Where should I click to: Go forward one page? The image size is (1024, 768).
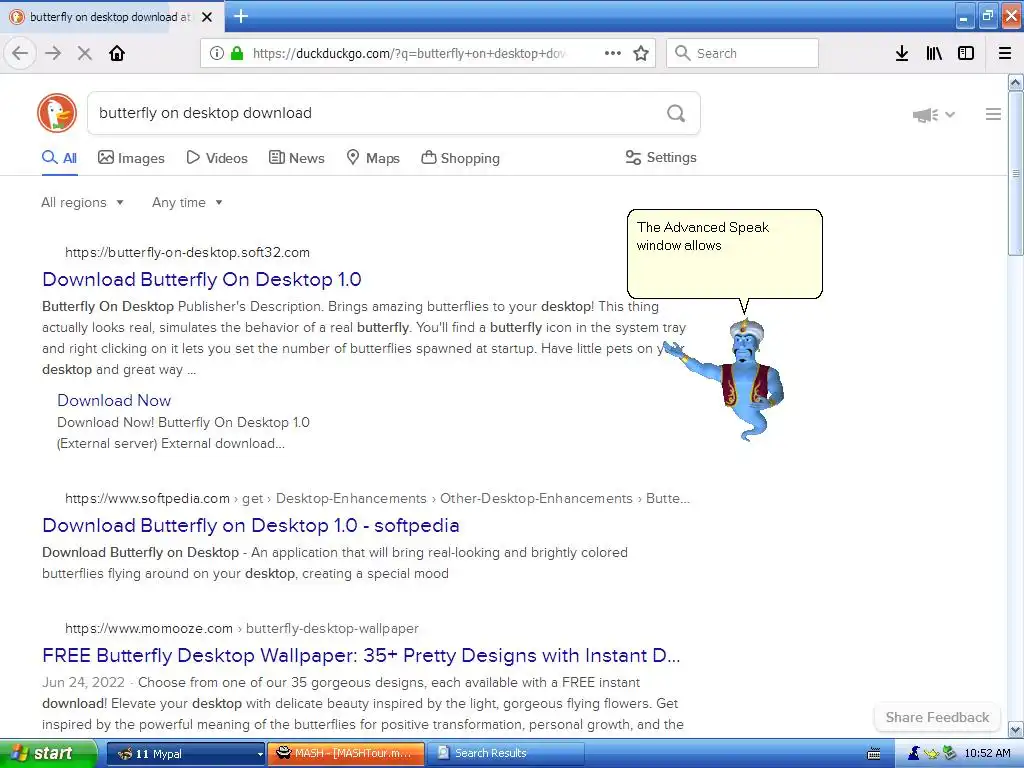click(53, 53)
